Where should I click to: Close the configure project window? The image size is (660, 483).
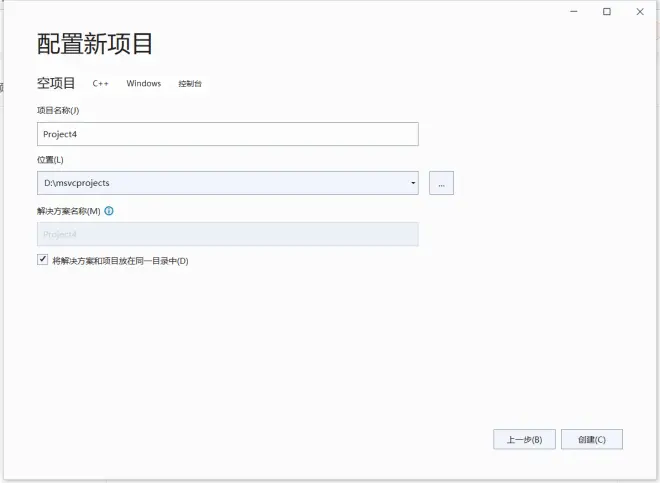tap(640, 12)
